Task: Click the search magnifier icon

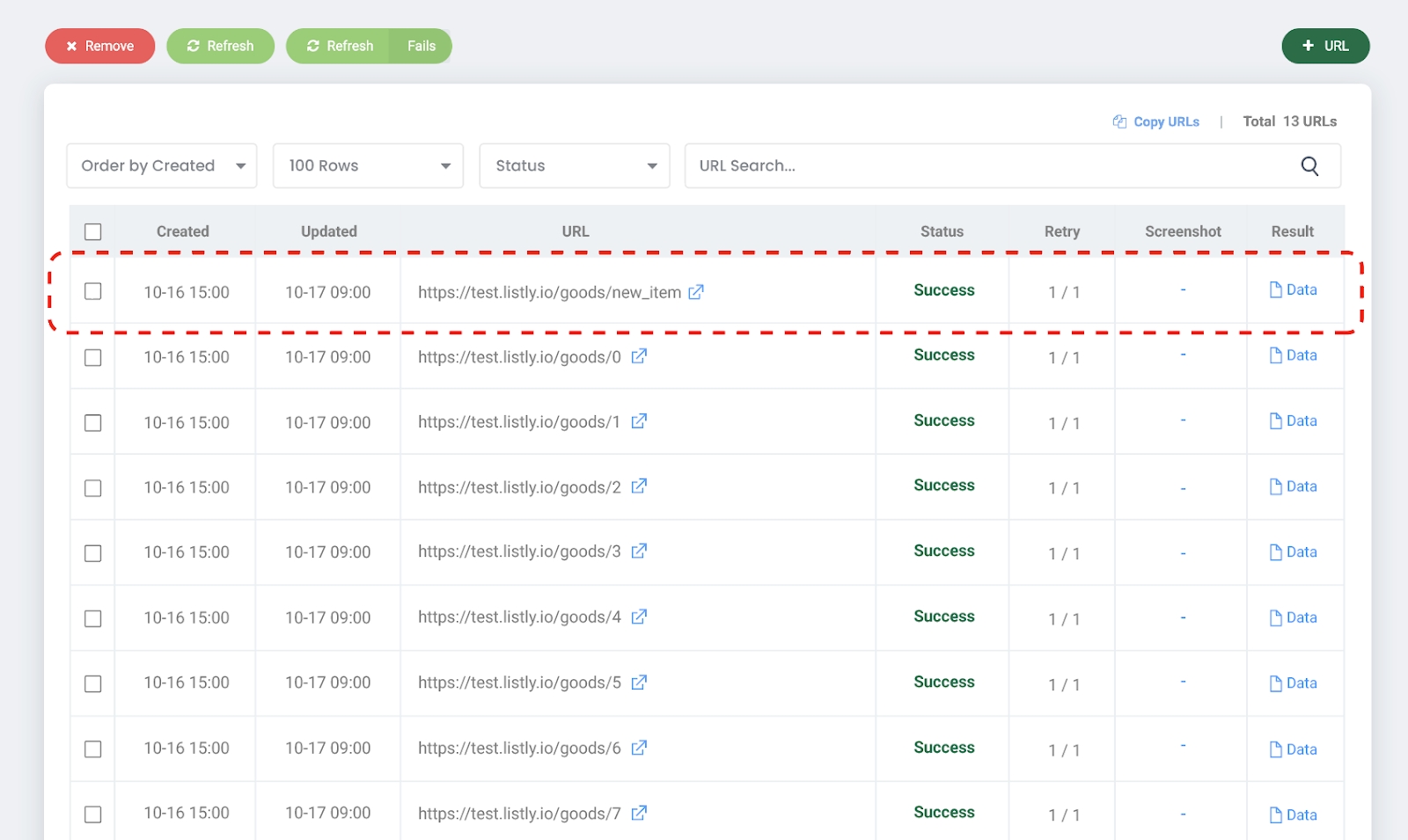Action: [1309, 166]
